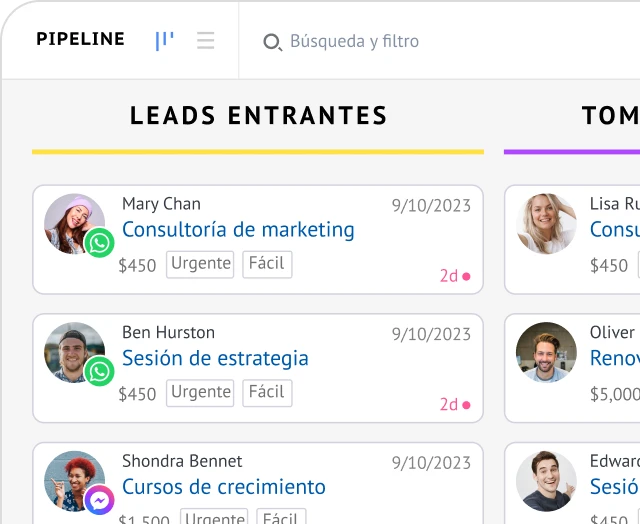Click the Urgente tag on Mary Chan's card
Screen dimensions: 640x524
pyautogui.click(x=200, y=264)
